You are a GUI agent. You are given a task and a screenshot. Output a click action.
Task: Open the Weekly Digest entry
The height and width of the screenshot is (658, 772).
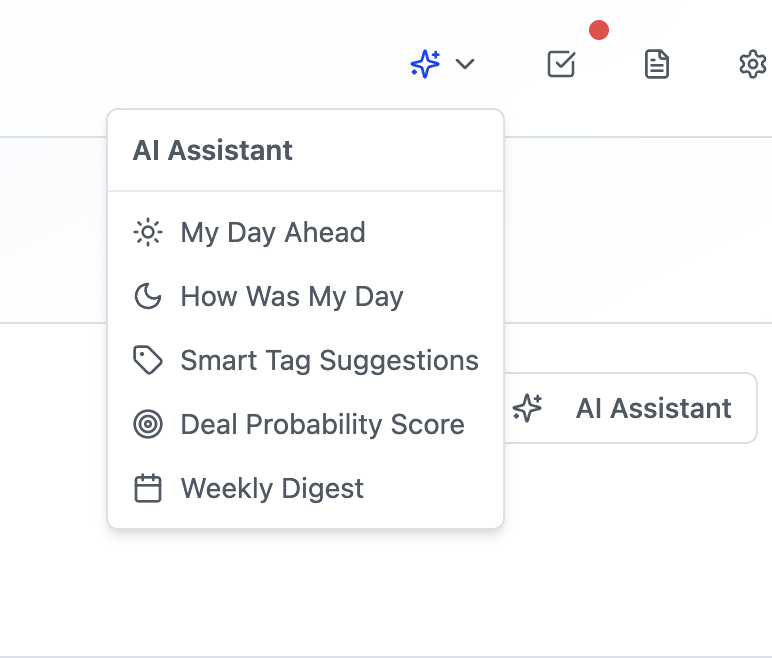coord(272,489)
